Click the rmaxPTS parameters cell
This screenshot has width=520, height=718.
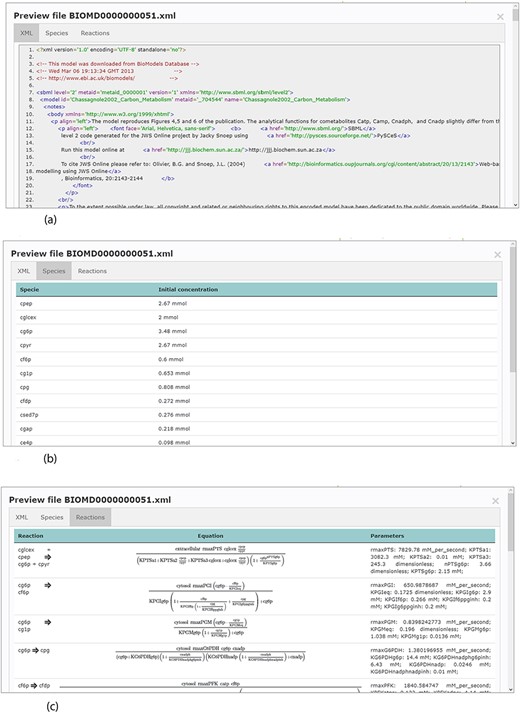point(430,560)
